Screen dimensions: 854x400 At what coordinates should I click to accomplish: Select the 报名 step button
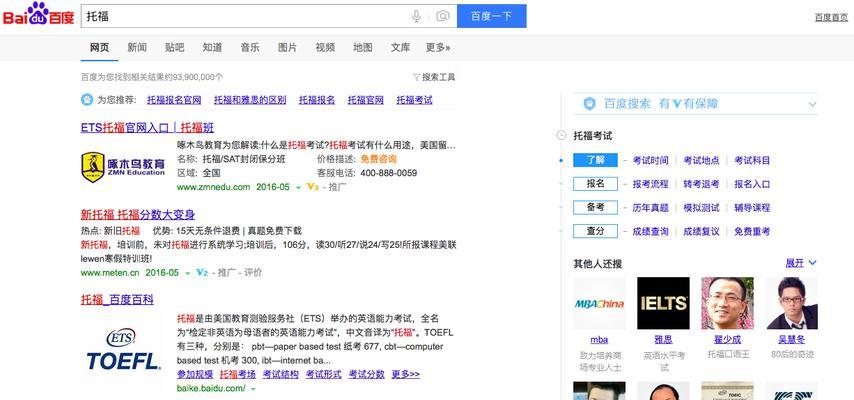coord(595,184)
